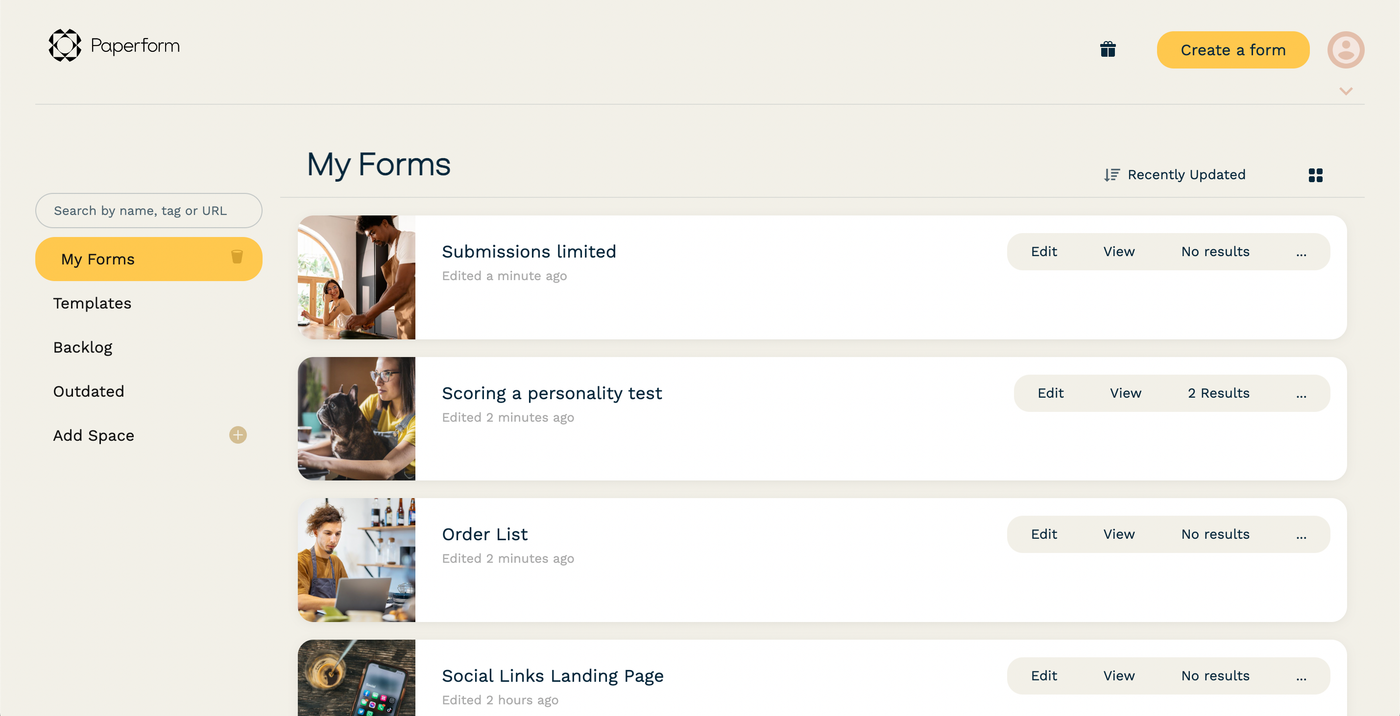Viewport: 1400px width, 716px height.
Task: Click the Create a form button
Action: [x=1232, y=49]
